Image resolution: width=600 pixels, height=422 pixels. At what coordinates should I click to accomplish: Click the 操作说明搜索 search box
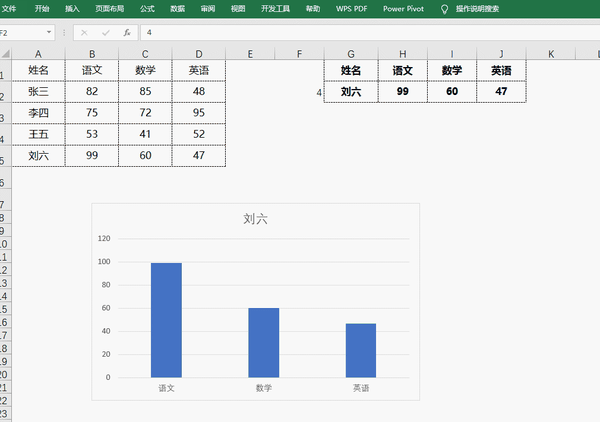477,8
